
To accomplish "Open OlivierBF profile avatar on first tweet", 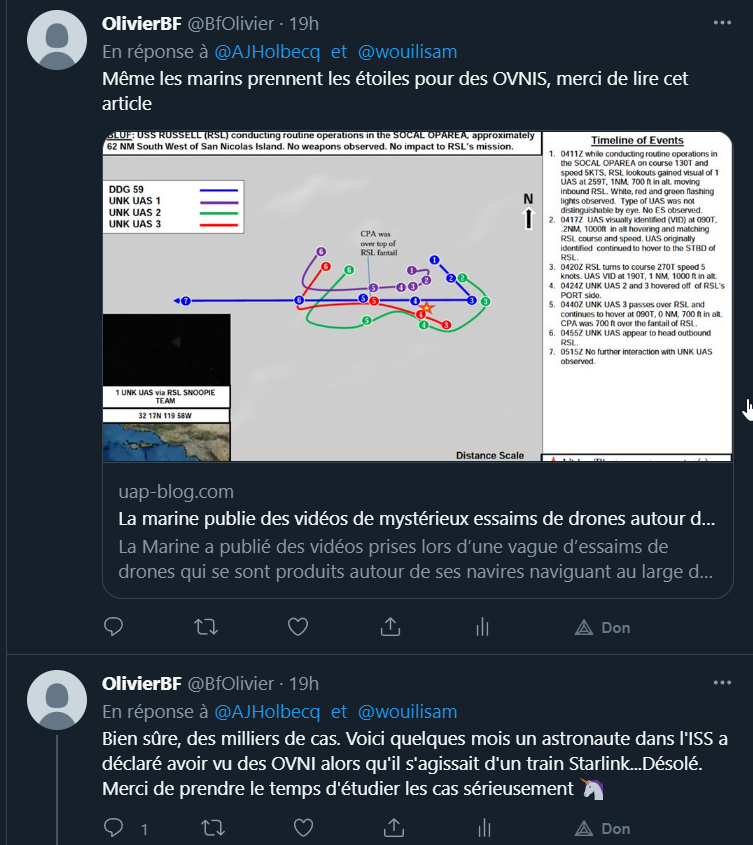I will (57, 40).
